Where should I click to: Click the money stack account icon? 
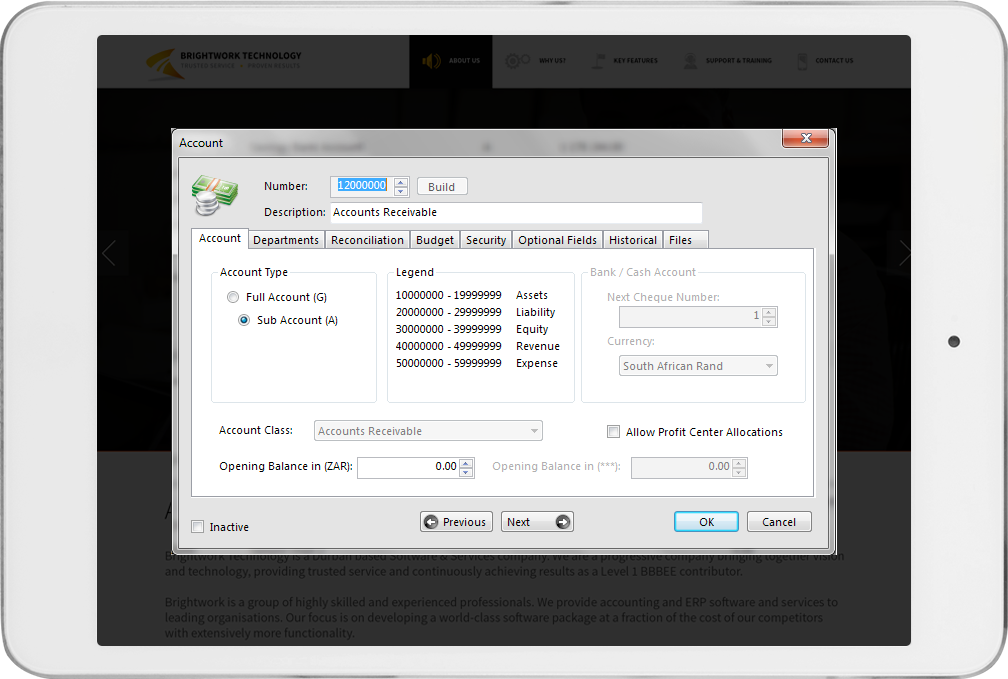(x=215, y=195)
